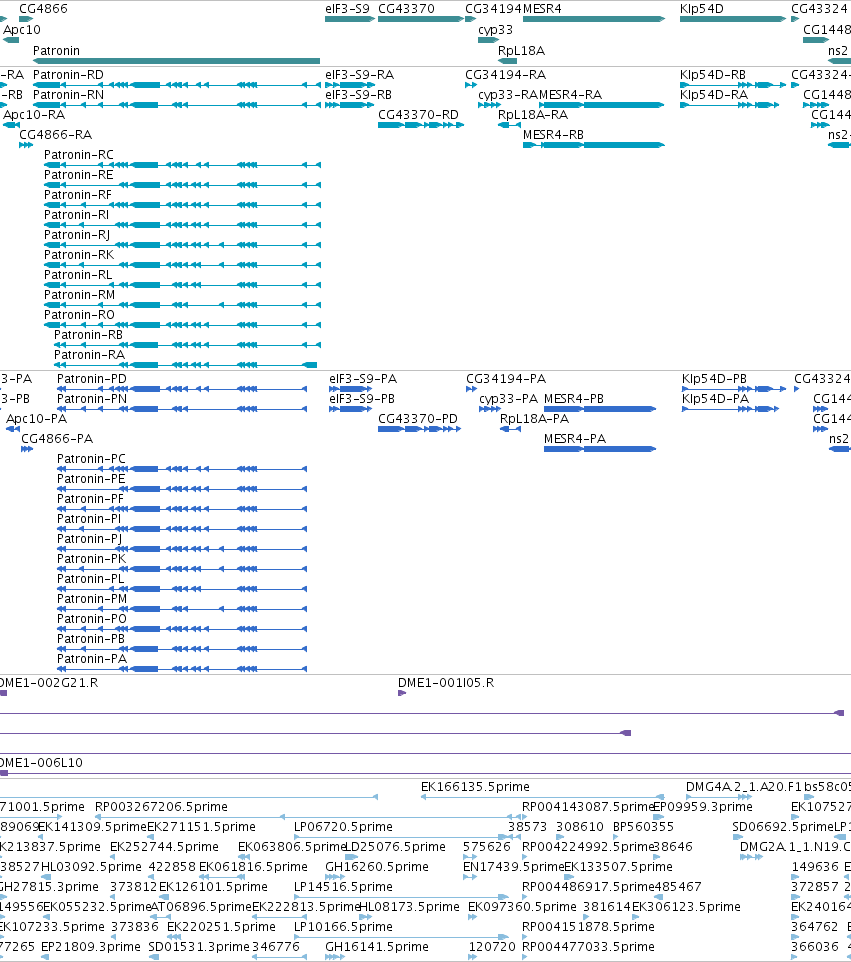Click protein CG43370-PD
Viewport: 851px width, 962px height.
419,429
